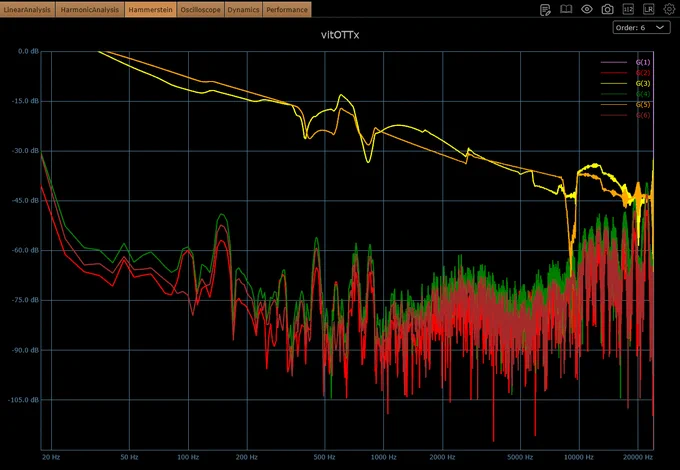Open the Performance tab

(x=287, y=10)
